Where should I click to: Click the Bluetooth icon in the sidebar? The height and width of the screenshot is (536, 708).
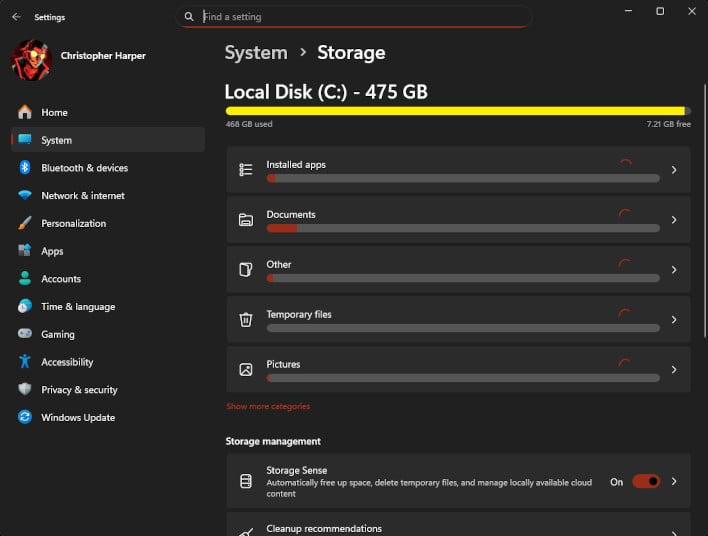(x=25, y=168)
